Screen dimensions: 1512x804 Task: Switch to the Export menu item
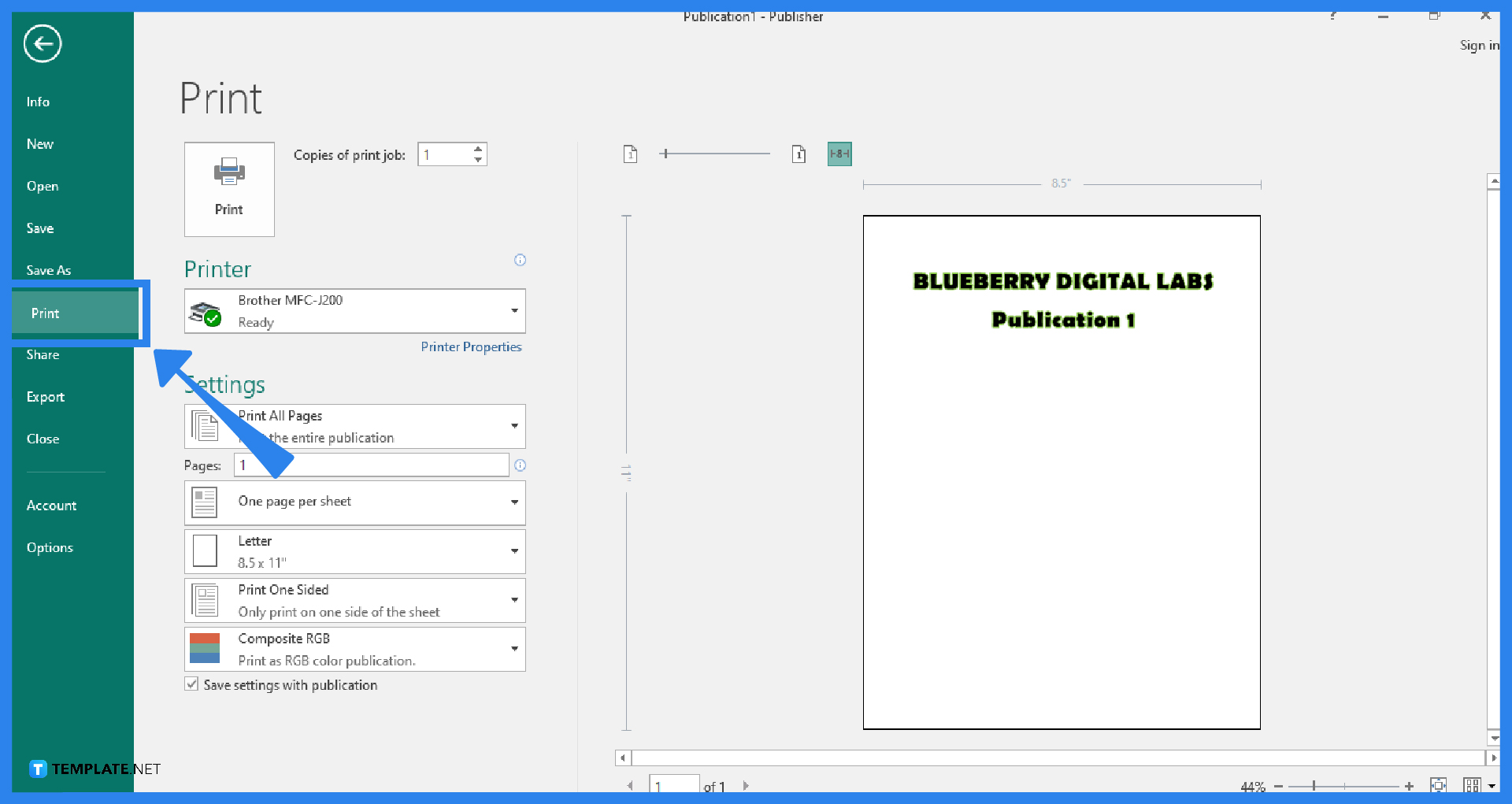(46, 397)
